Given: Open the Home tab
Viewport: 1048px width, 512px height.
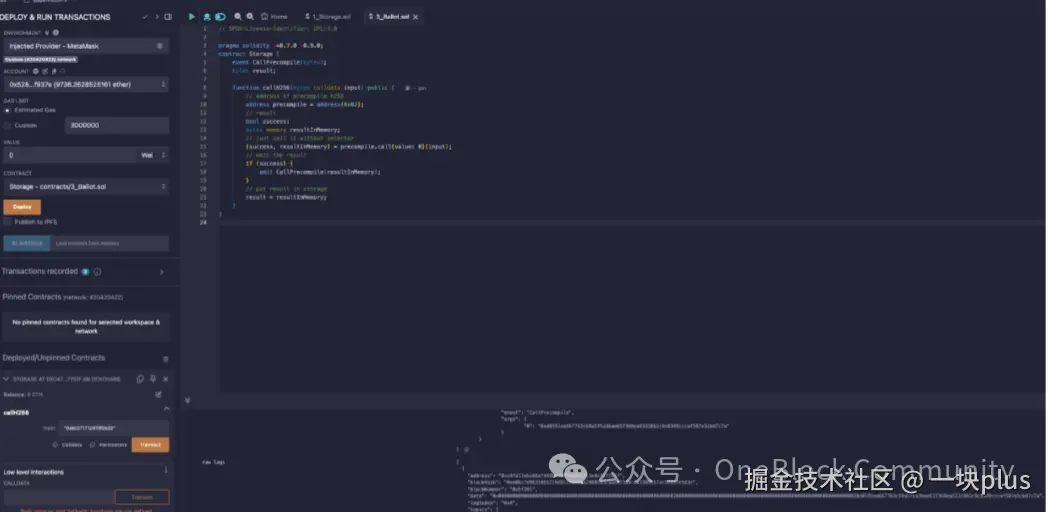Looking at the screenshot, I should click(275, 16).
